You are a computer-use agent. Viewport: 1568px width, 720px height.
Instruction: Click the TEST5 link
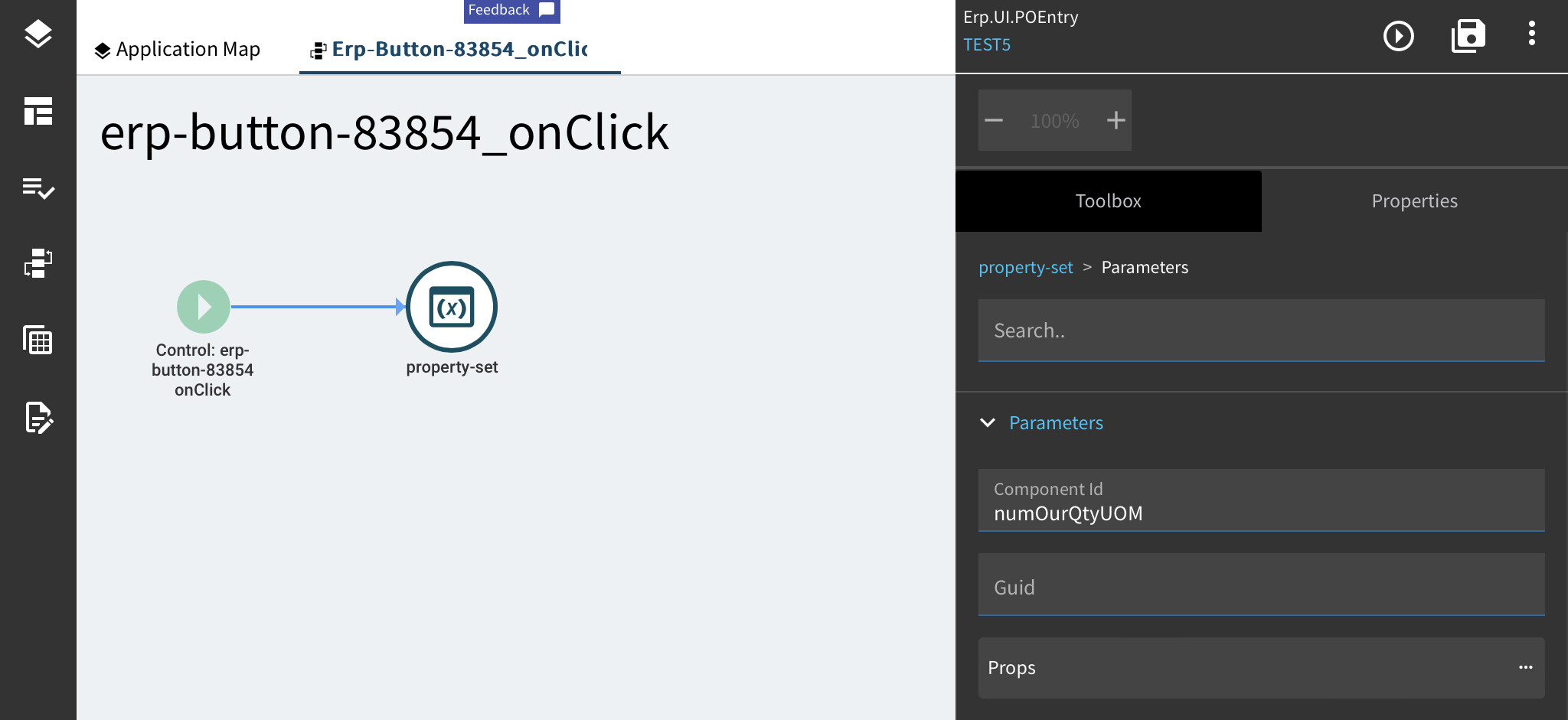[987, 45]
